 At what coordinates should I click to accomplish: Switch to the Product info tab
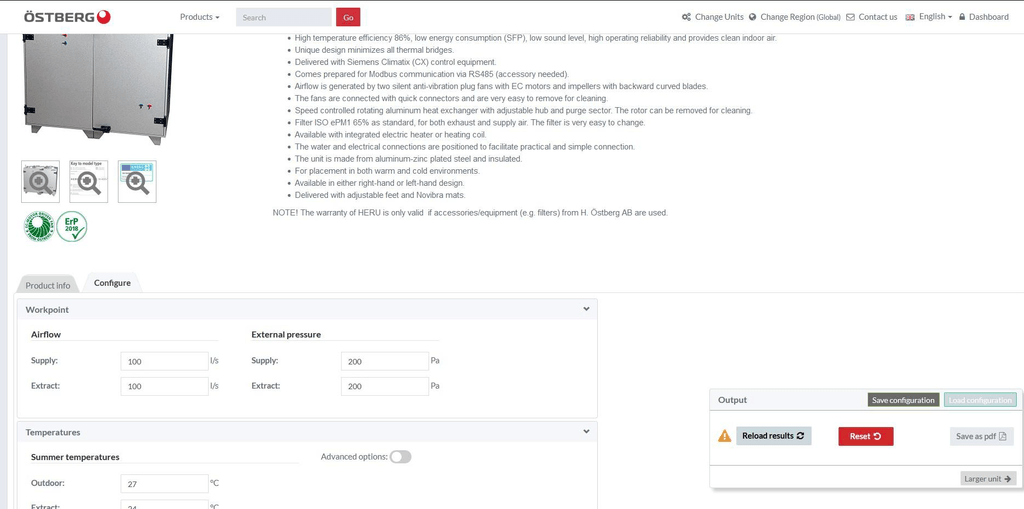(48, 285)
